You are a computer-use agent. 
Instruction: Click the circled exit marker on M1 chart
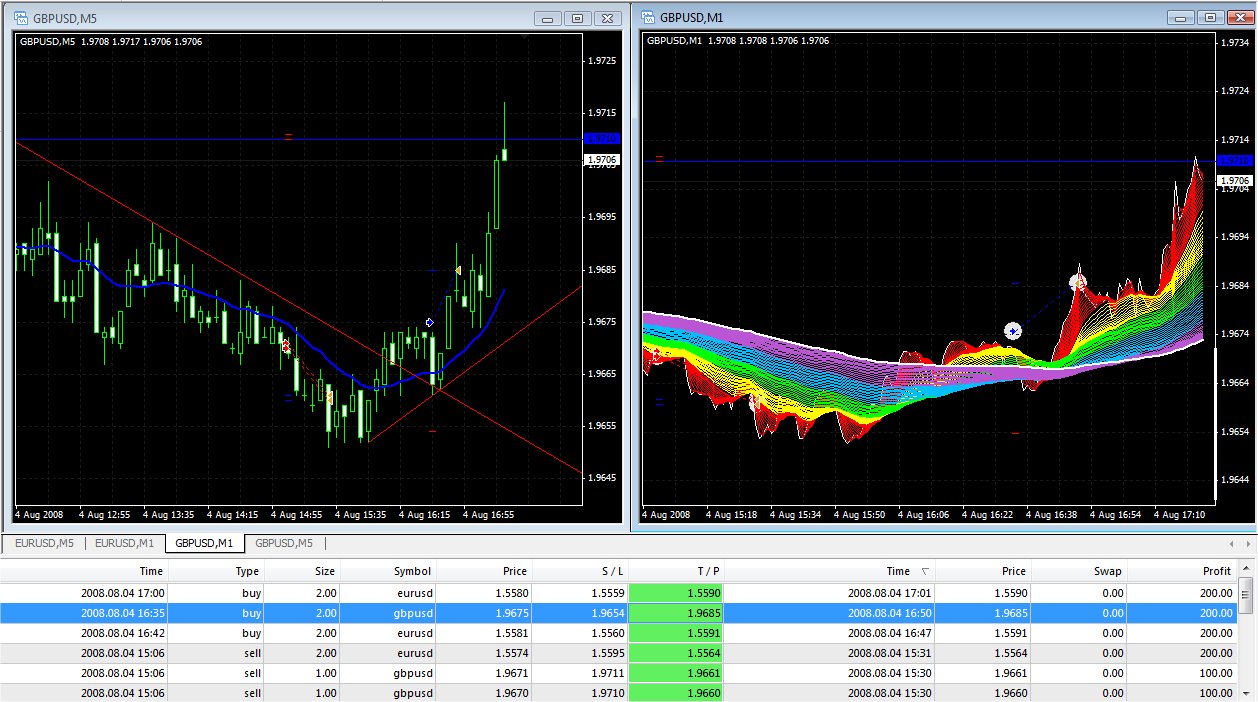(1078, 283)
